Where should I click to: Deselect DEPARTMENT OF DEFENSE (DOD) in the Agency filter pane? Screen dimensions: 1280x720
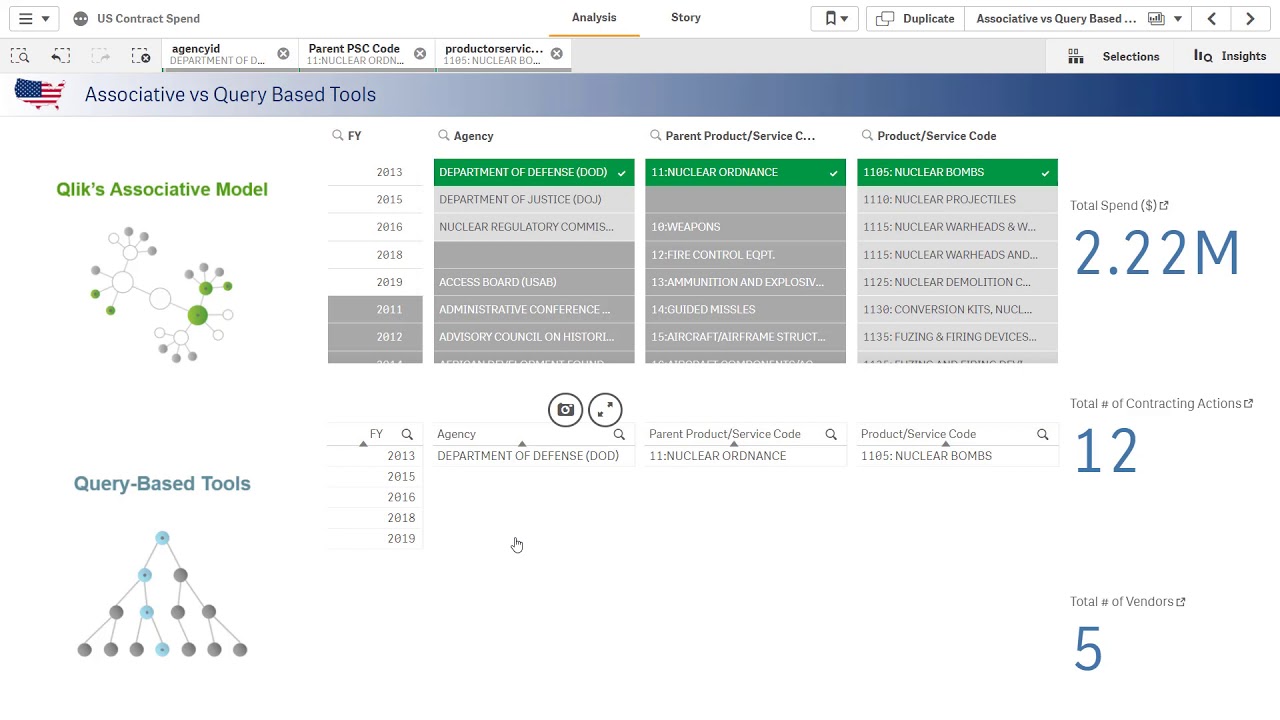click(534, 172)
